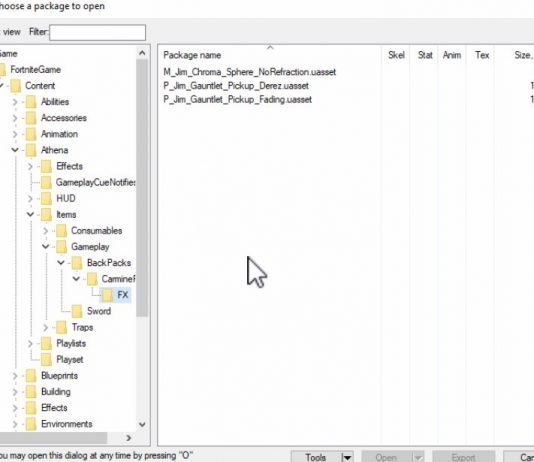Click the tree scrollbar down arrow

[x=142, y=425]
